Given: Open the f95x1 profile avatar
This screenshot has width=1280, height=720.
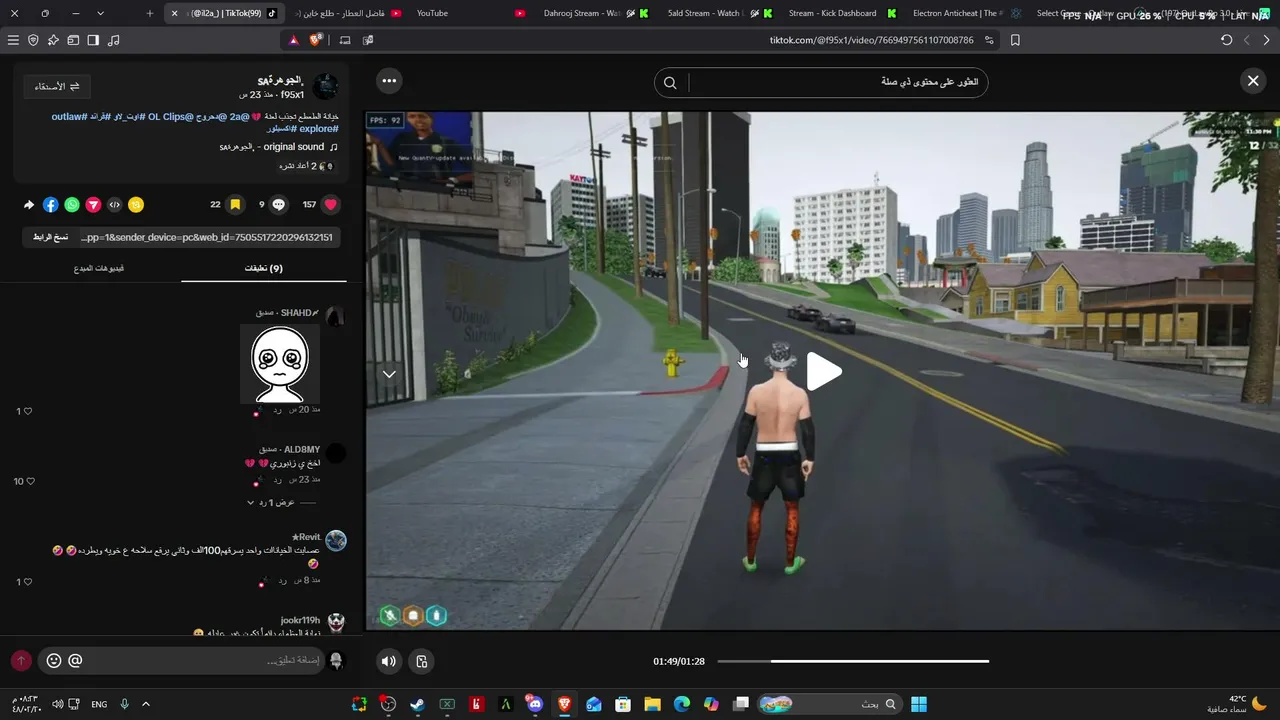Looking at the screenshot, I should [325, 86].
